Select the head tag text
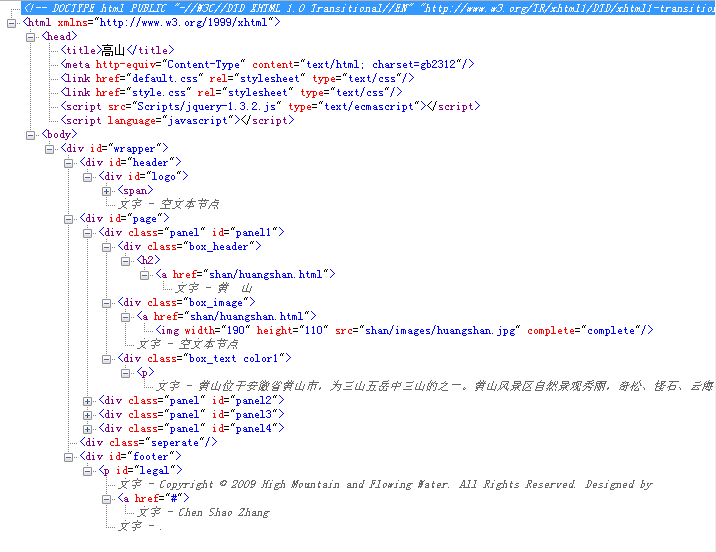 [x=59, y=37]
